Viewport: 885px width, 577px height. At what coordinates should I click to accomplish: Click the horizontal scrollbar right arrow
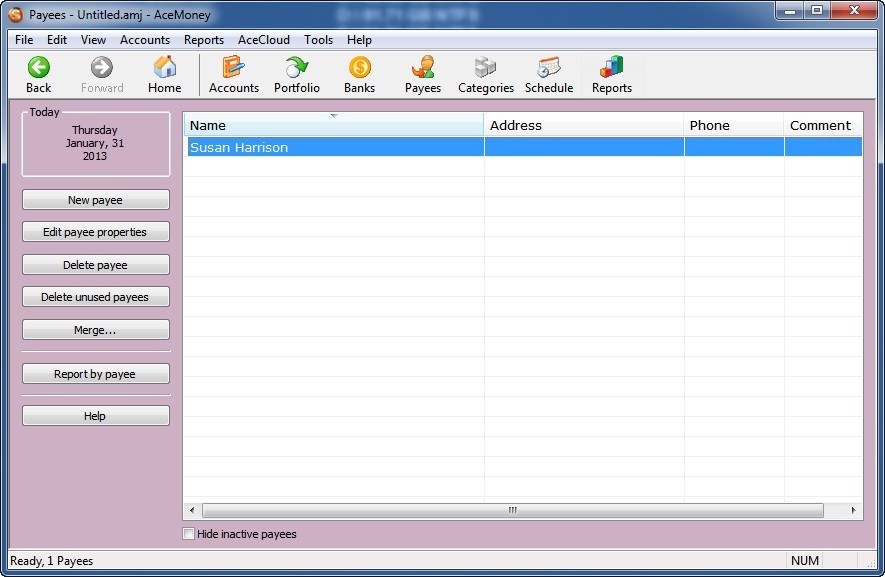[x=853, y=510]
